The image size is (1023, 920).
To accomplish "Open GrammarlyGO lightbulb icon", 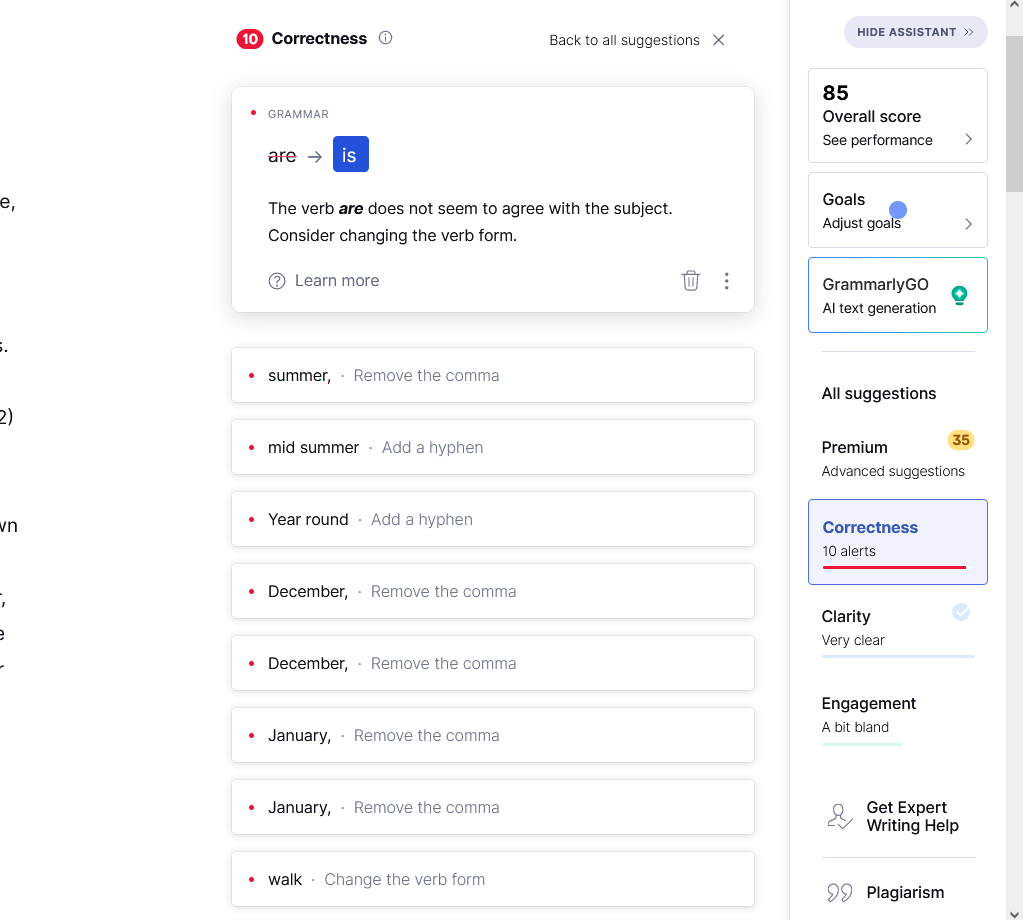I will pyautogui.click(x=959, y=295).
